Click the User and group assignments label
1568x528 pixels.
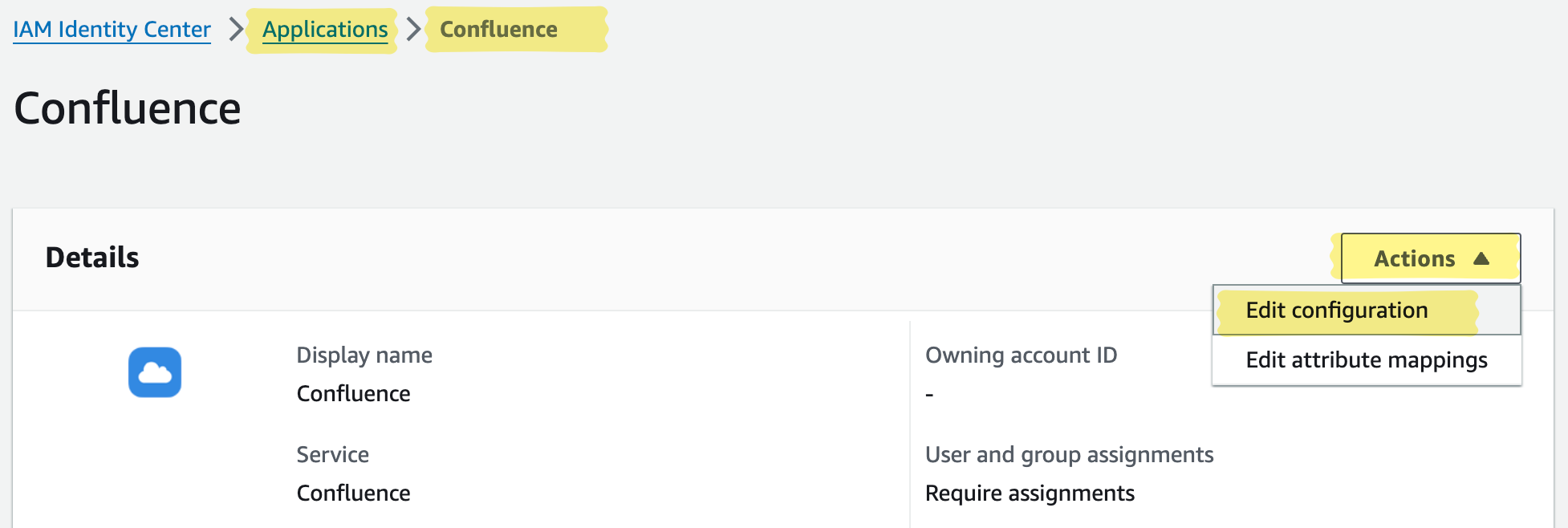1070,454
